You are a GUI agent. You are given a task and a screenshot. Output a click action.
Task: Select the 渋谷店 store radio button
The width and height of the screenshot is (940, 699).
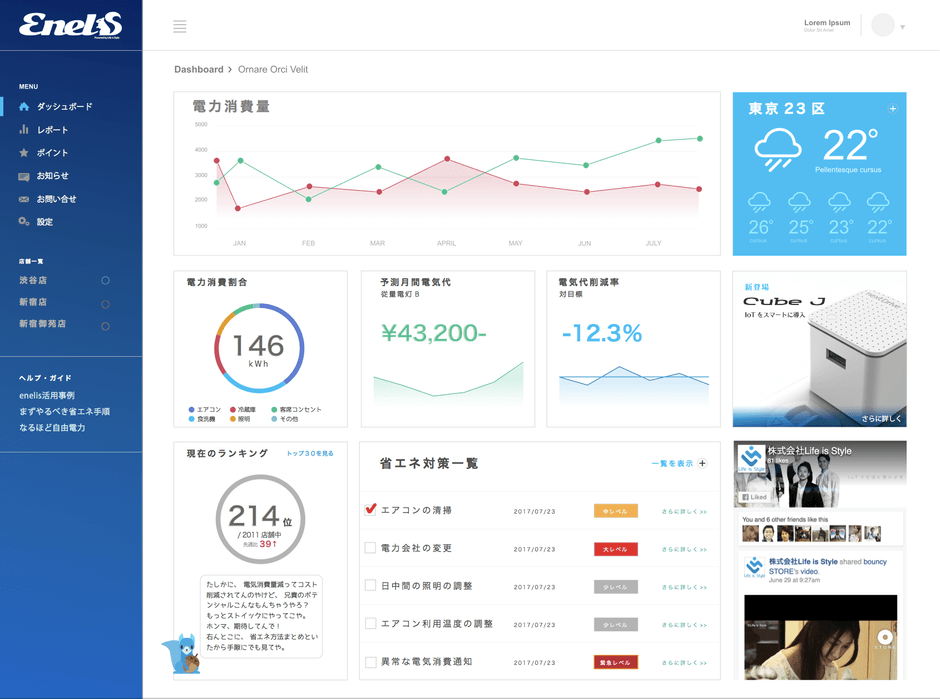[105, 281]
